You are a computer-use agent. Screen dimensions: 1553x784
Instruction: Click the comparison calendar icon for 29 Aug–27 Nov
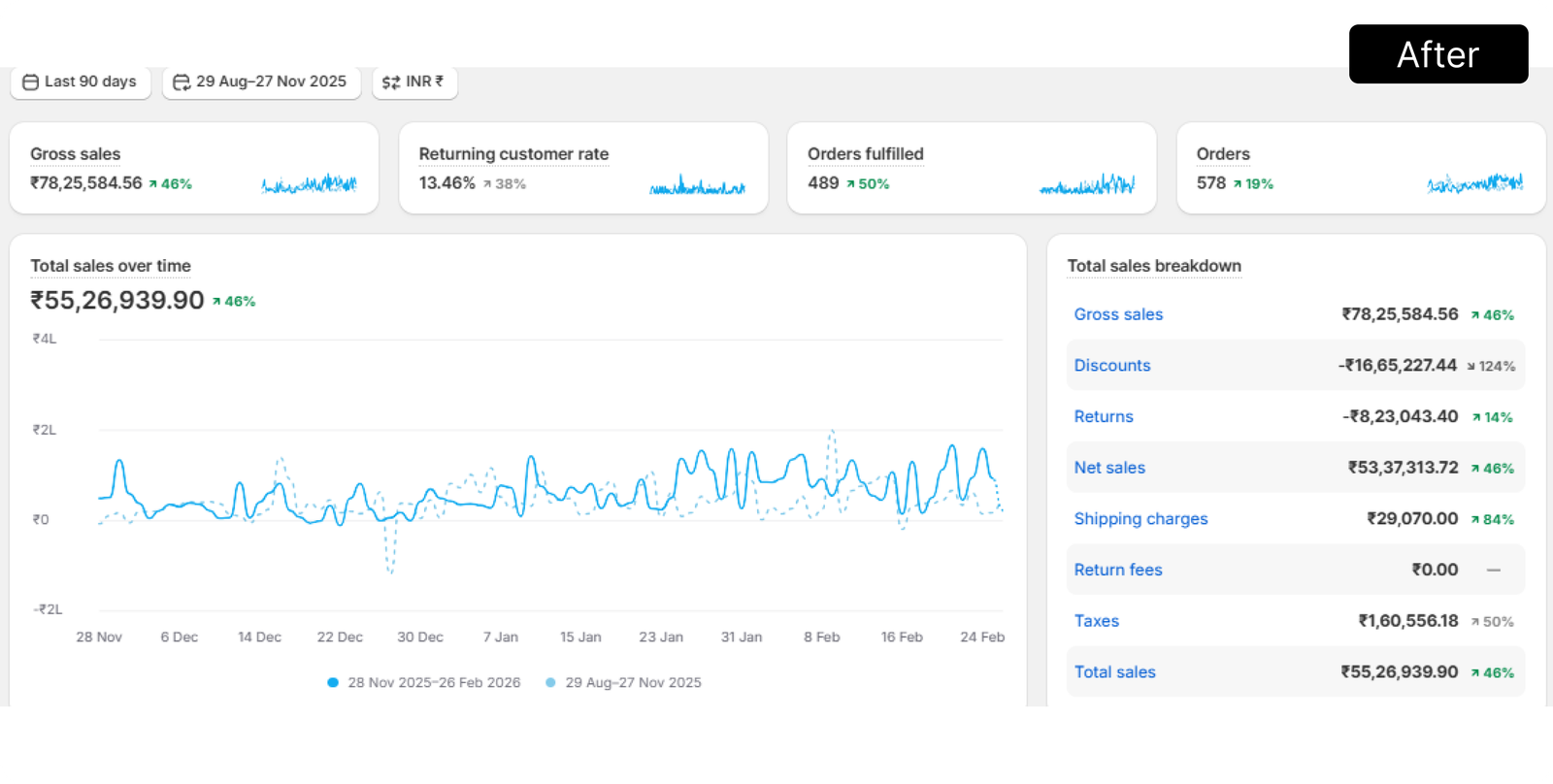tap(181, 82)
